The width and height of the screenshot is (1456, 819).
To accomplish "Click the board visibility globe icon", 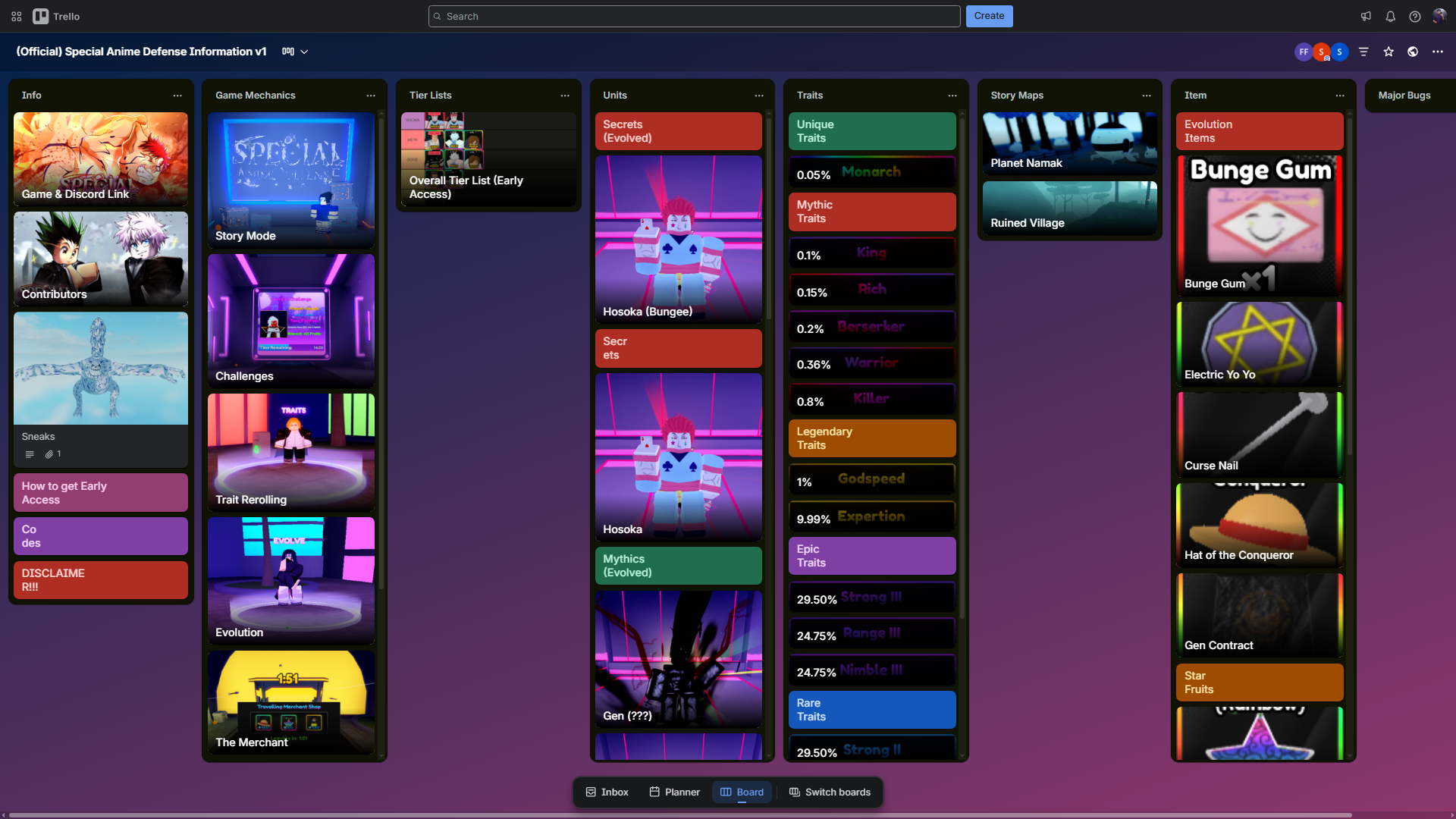I will click(1413, 52).
